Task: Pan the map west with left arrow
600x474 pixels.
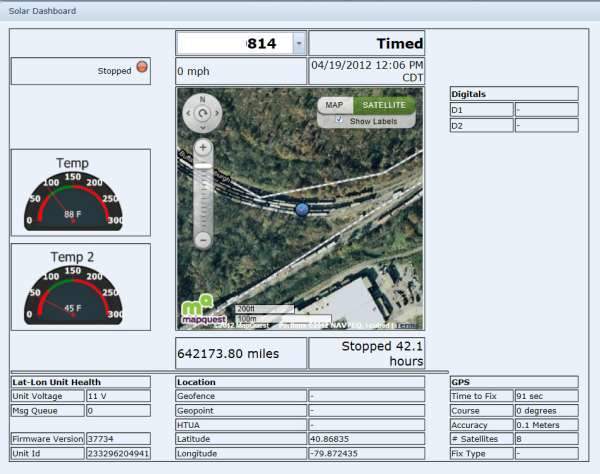Action: coord(189,115)
